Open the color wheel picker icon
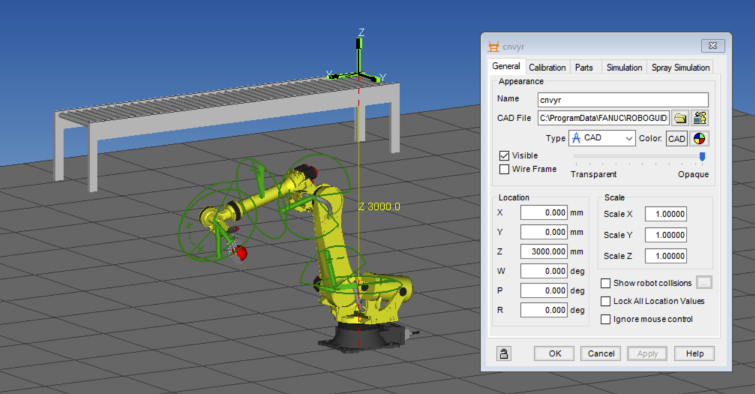 click(x=699, y=139)
